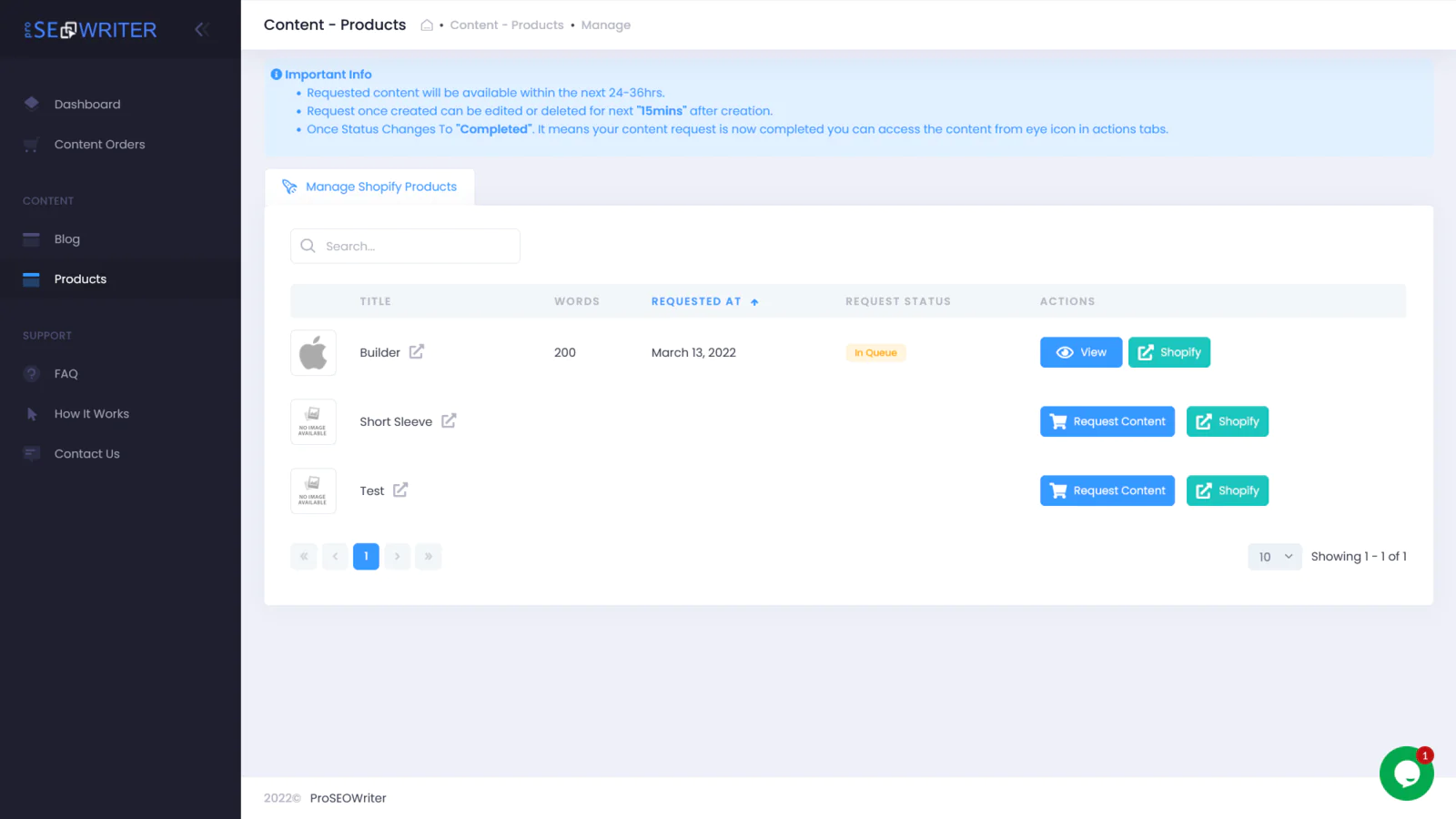Click the search products input field

405,246
